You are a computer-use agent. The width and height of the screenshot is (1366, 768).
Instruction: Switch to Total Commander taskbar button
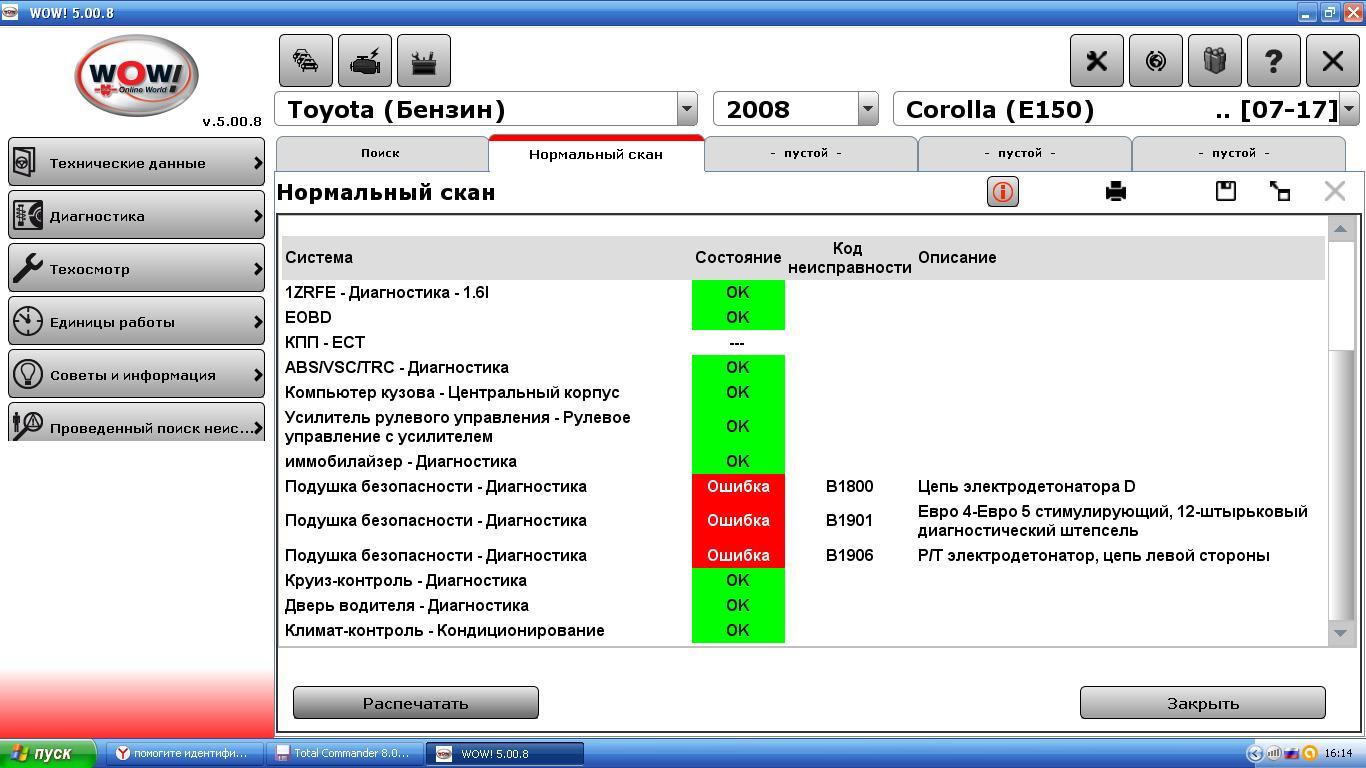tap(345, 753)
